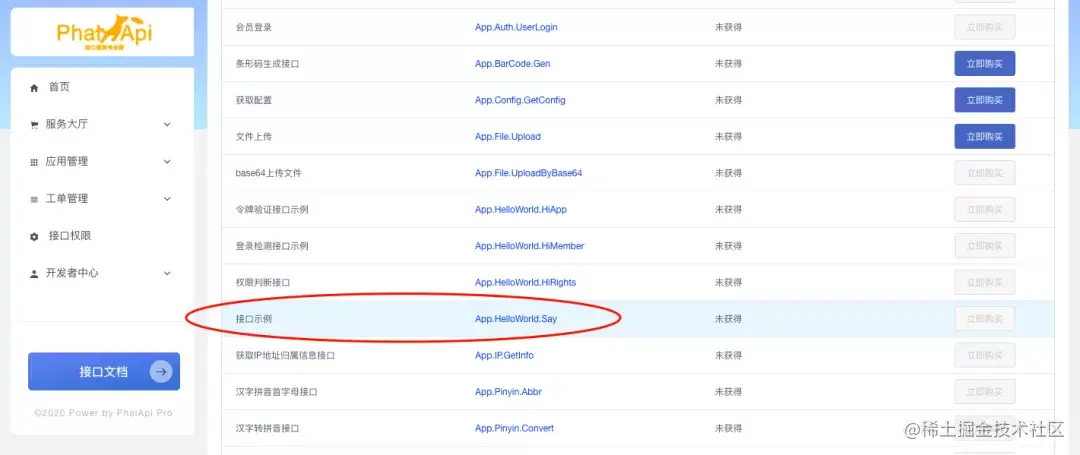The image size is (1080, 455).
Task: Select the 权限判断接口 name cell
Action: [x=263, y=283]
